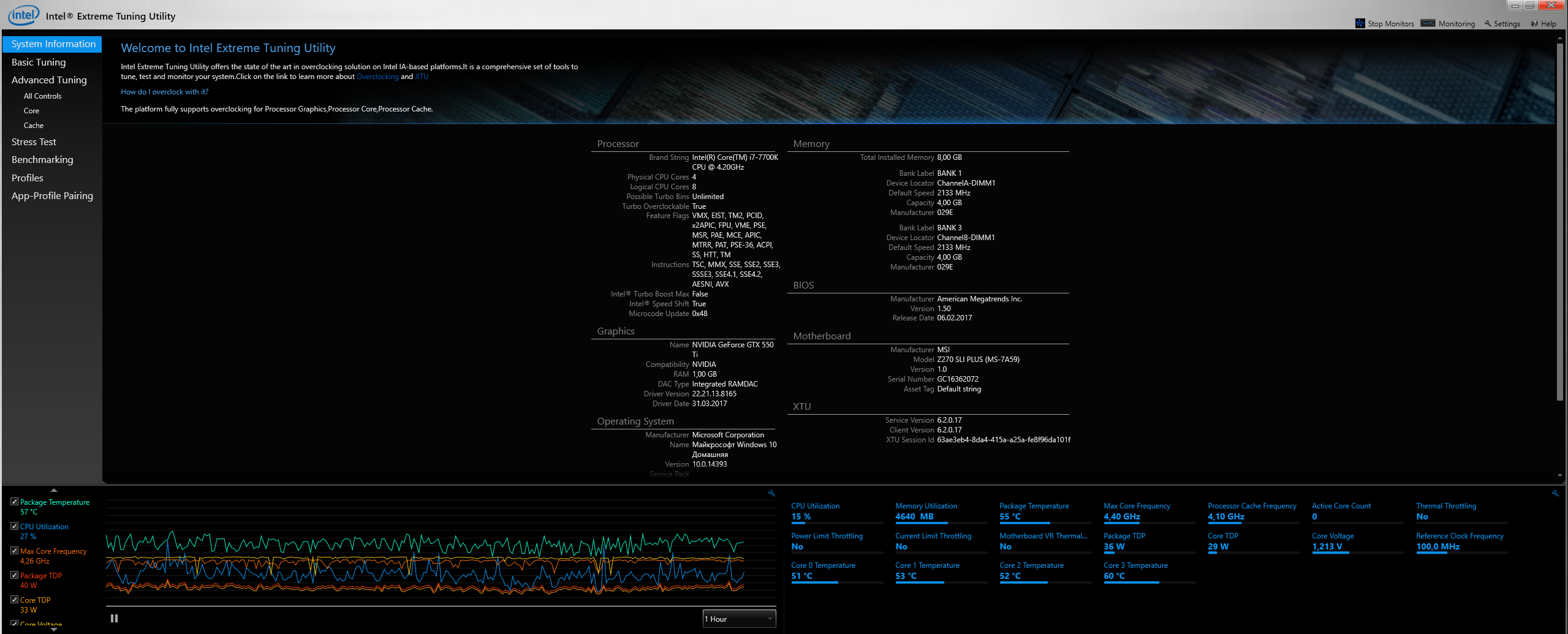Image resolution: width=1568 pixels, height=634 pixels.
Task: Click Max Core Frequency 4,40 GHz tile
Action: [x=1149, y=512]
